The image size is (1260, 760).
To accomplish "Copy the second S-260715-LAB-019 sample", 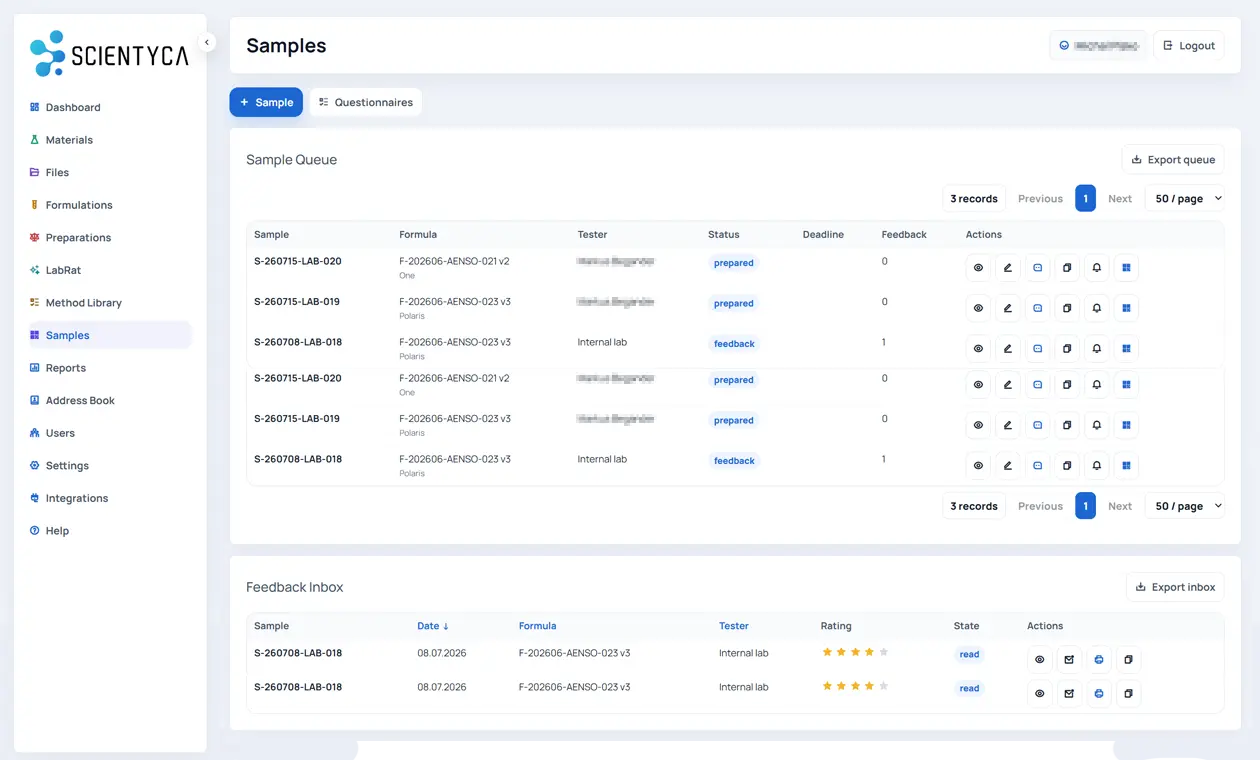I will pyautogui.click(x=1067, y=425).
